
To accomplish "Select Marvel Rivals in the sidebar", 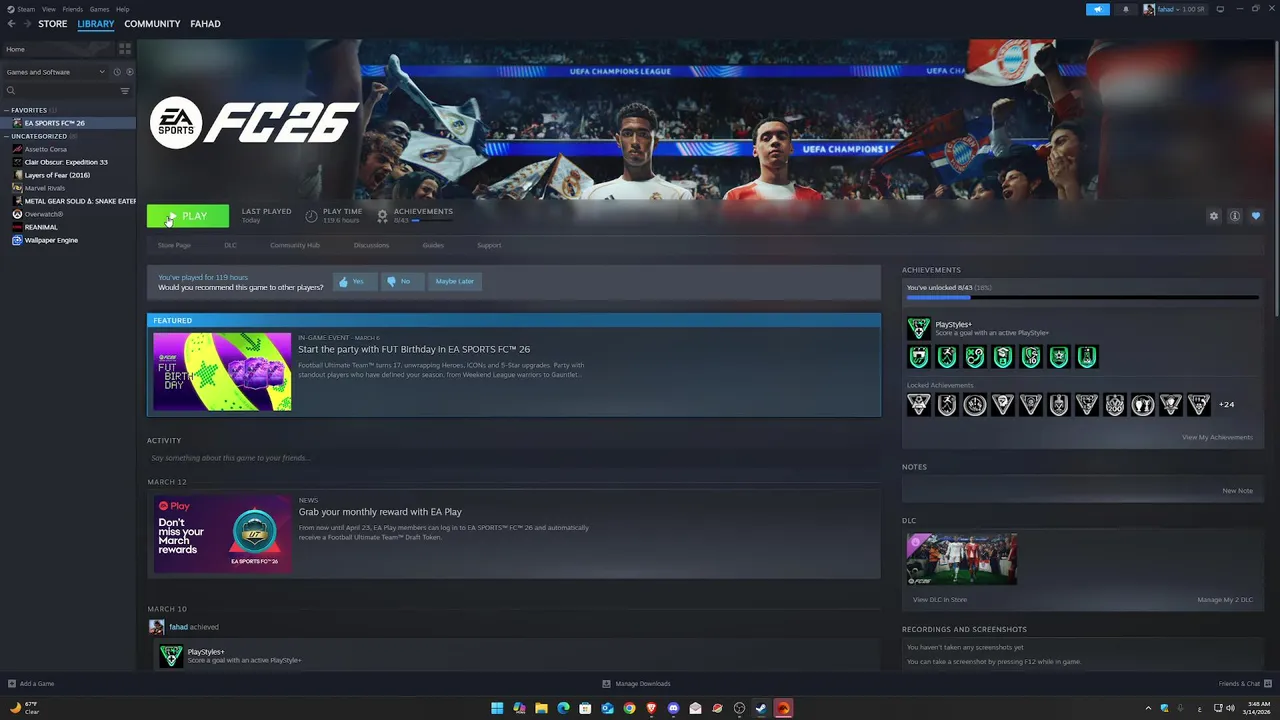I will [x=45, y=188].
